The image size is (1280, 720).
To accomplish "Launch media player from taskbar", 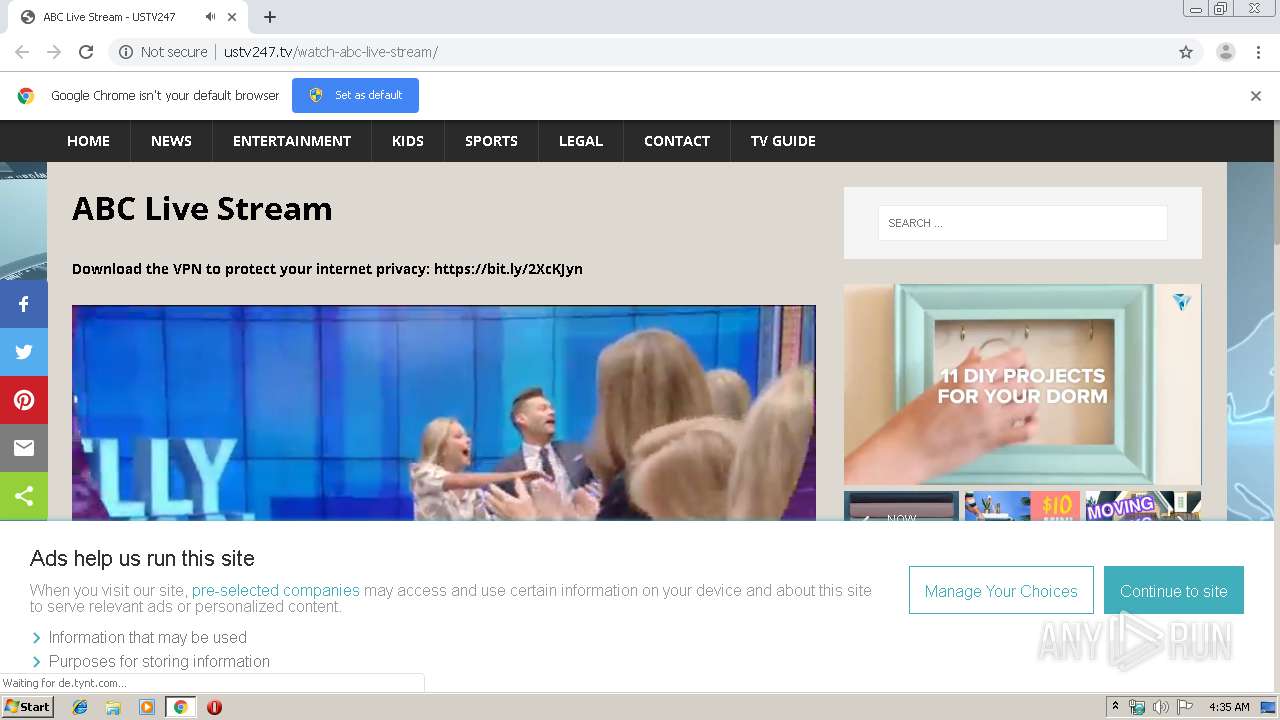I will point(146,707).
